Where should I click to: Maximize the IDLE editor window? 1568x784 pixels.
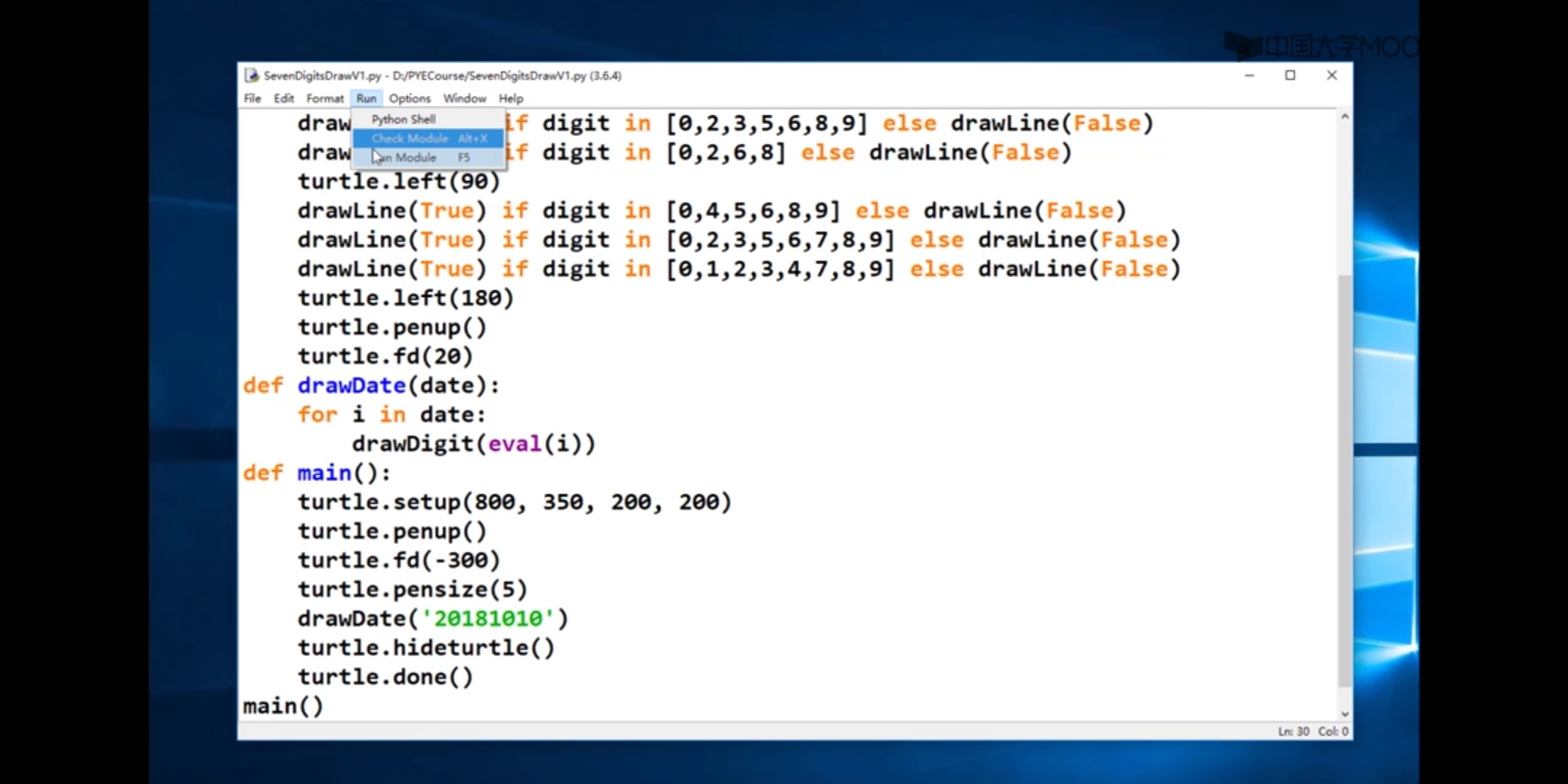[x=1290, y=75]
